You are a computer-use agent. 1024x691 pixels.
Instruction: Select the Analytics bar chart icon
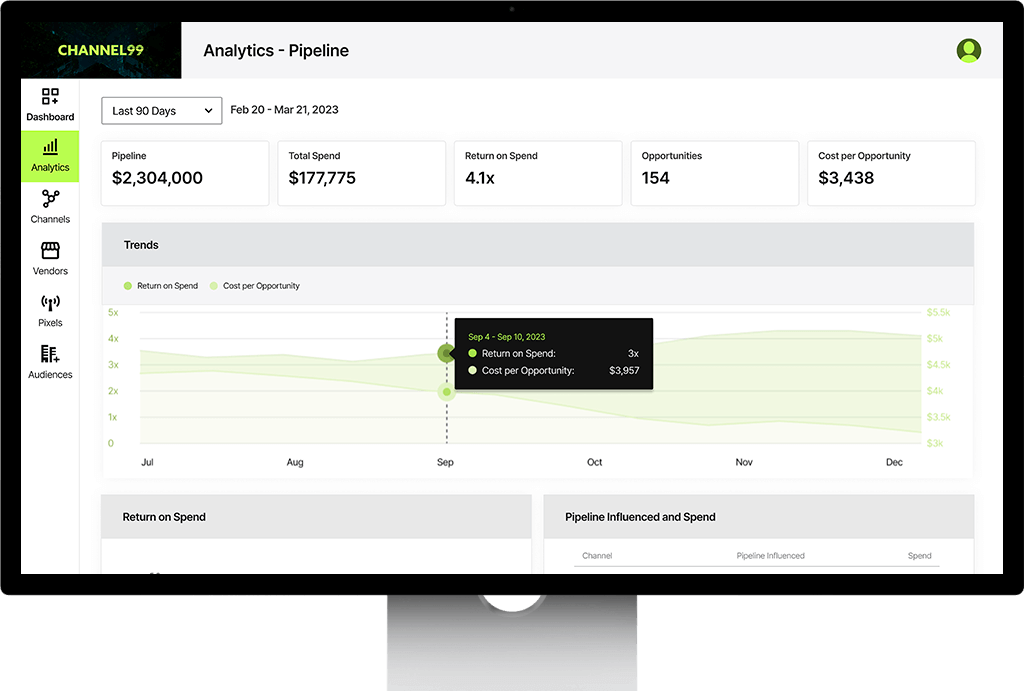pos(50,147)
